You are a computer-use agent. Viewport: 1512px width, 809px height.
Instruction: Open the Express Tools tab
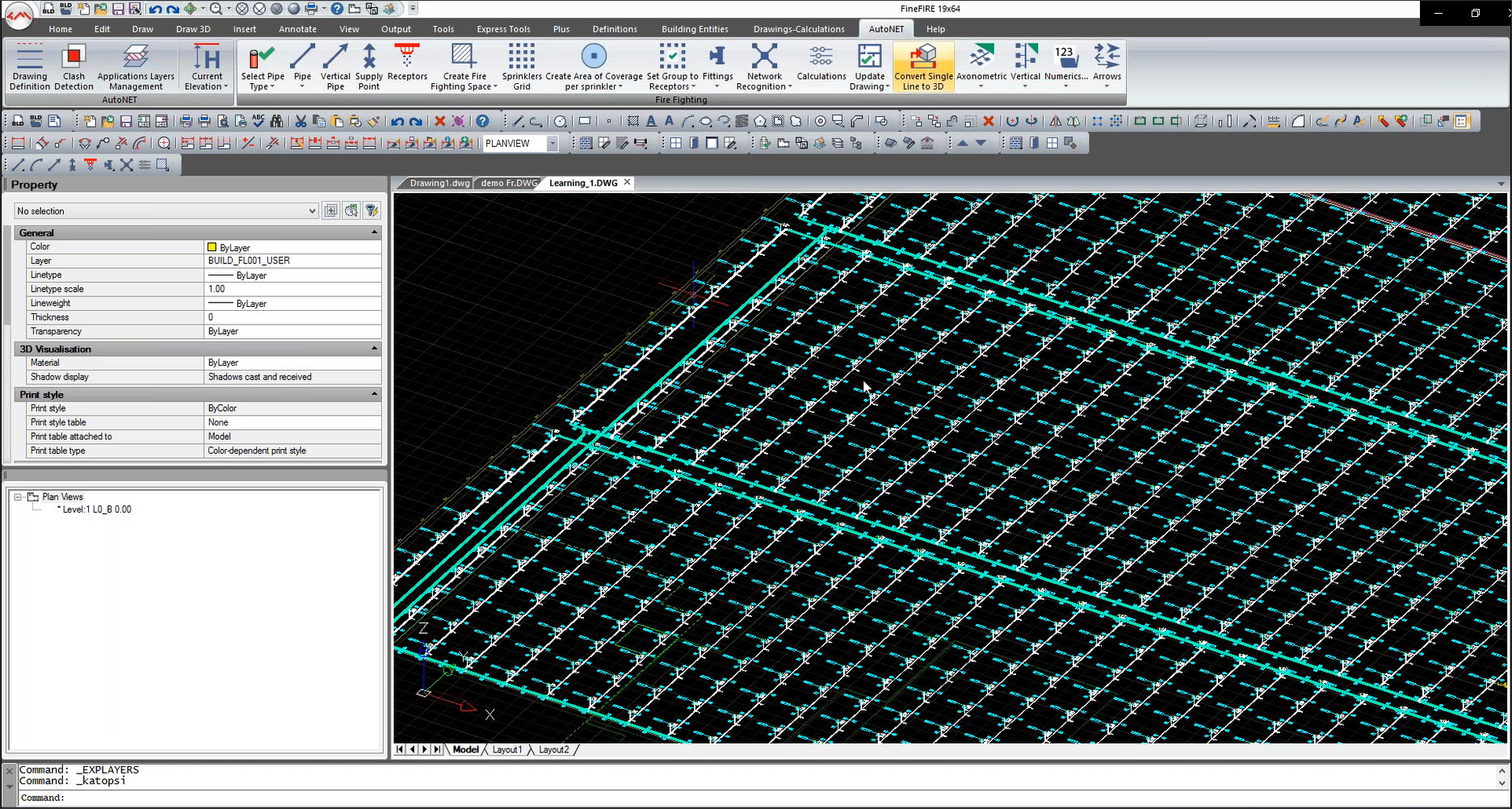pos(503,29)
